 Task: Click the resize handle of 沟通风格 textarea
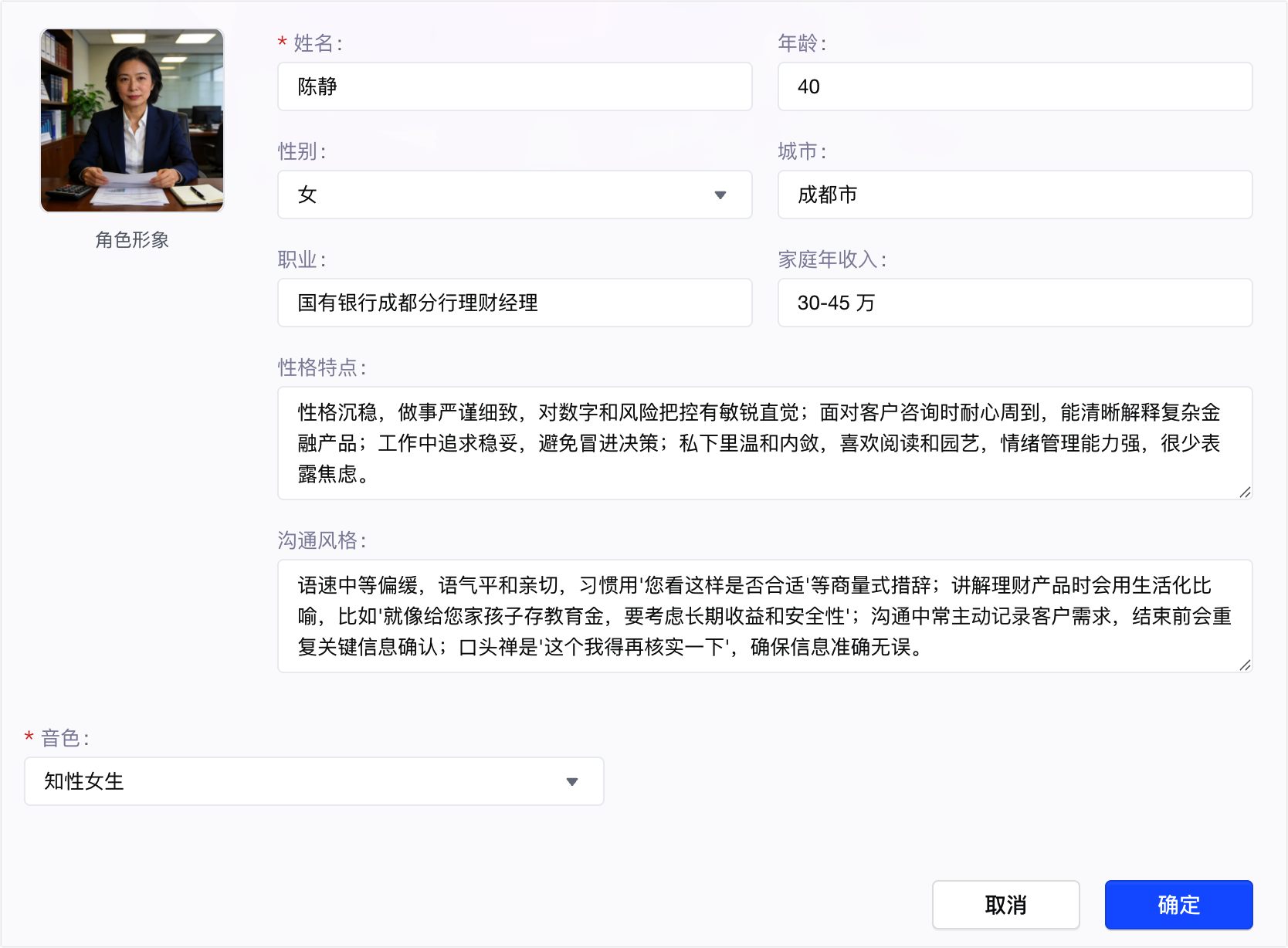[1245, 665]
